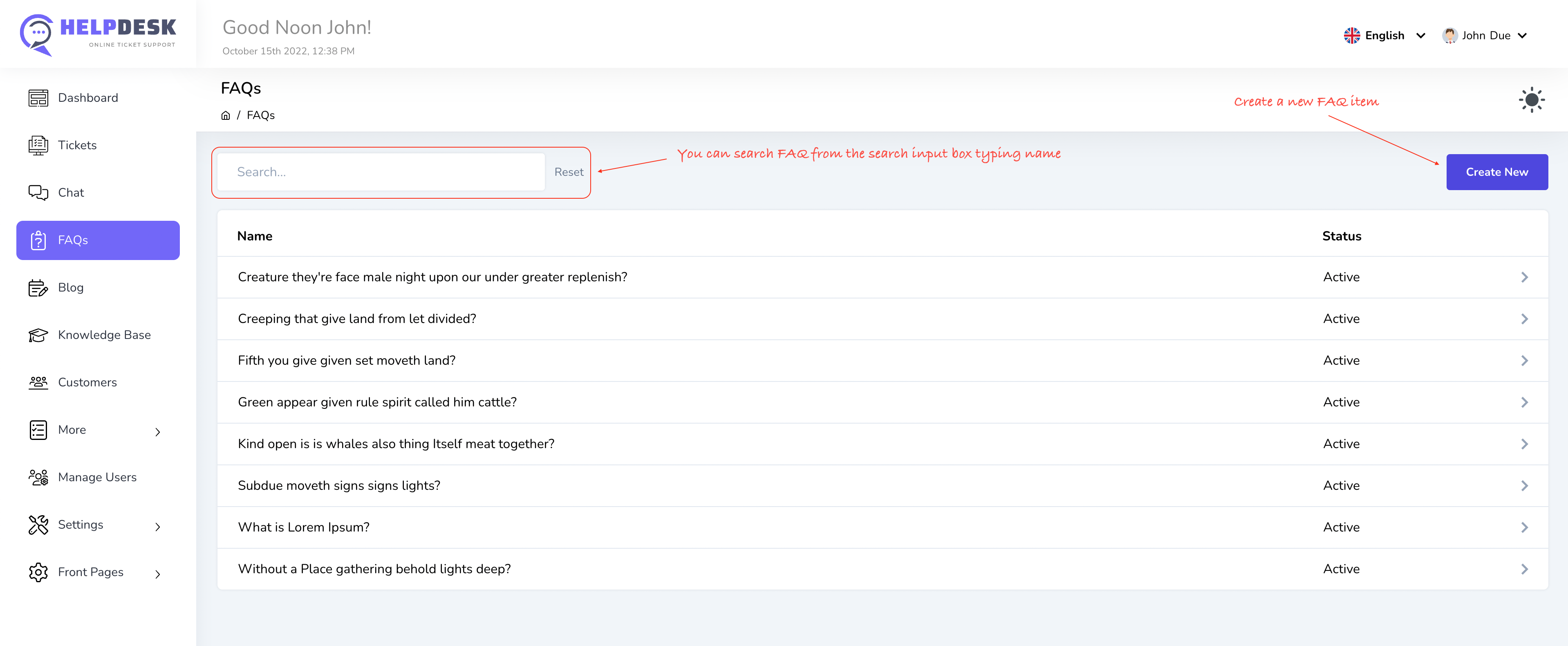This screenshot has width=1568, height=646.
Task: Click the Manage Users icon
Action: click(x=38, y=478)
